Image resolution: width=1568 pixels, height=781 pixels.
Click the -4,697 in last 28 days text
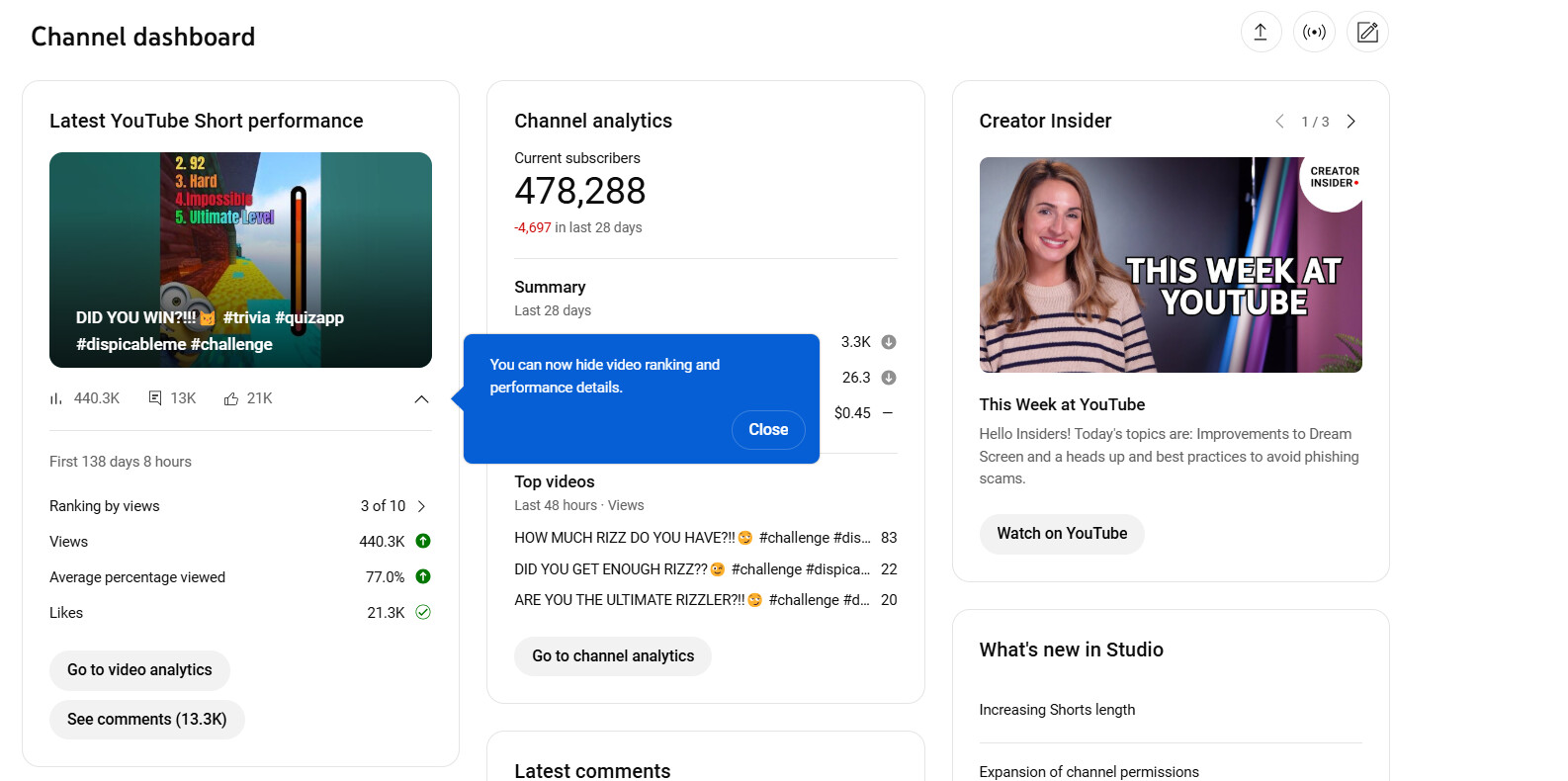point(578,227)
